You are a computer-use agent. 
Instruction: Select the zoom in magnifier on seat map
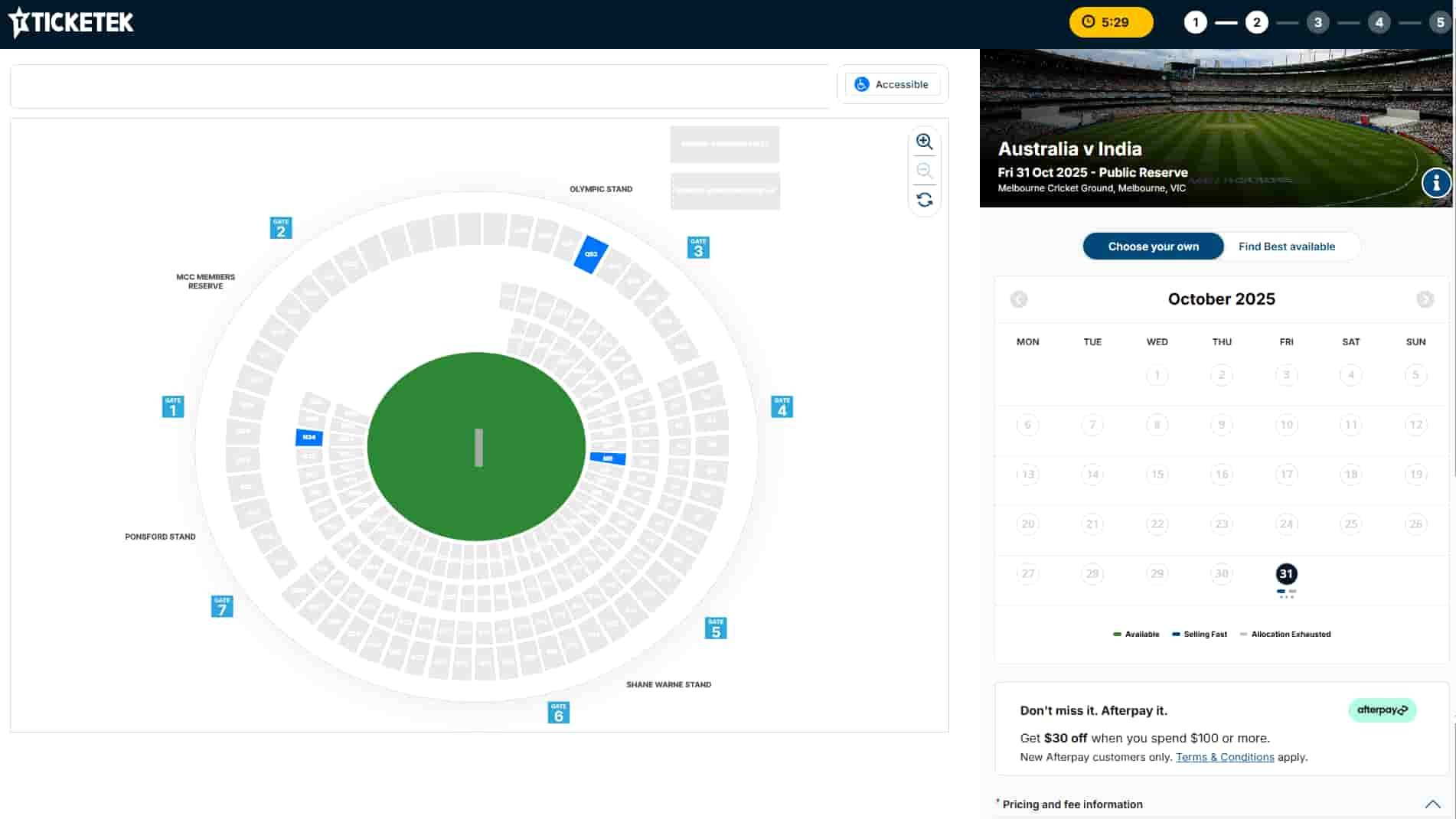point(924,142)
